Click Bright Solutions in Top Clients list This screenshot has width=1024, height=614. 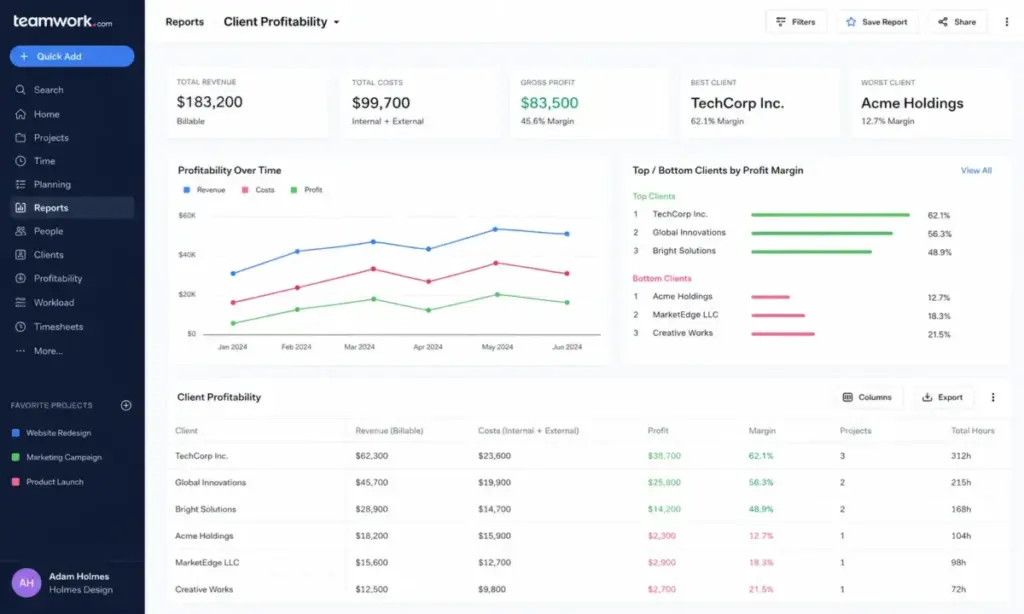tap(684, 251)
